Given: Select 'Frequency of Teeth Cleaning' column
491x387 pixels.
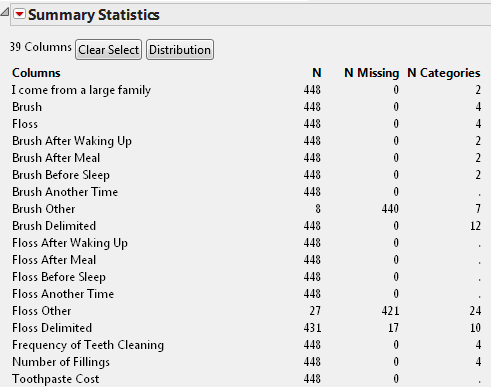Looking at the screenshot, I should (88, 345).
